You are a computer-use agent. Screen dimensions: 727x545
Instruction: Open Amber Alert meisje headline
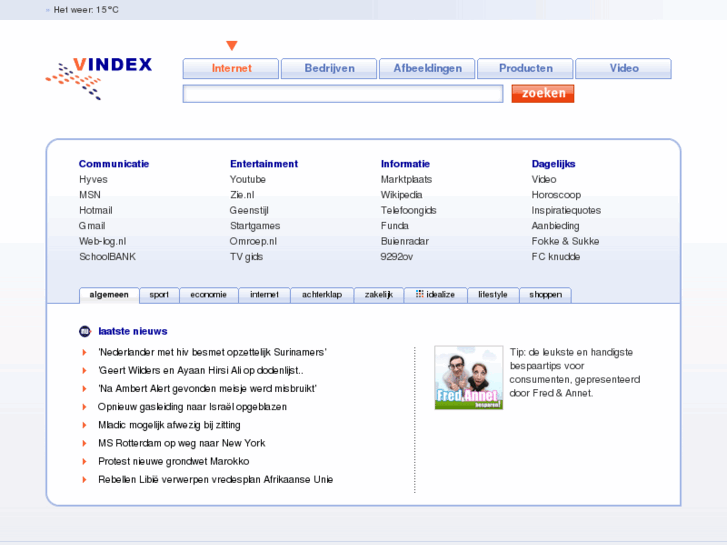click(x=207, y=389)
